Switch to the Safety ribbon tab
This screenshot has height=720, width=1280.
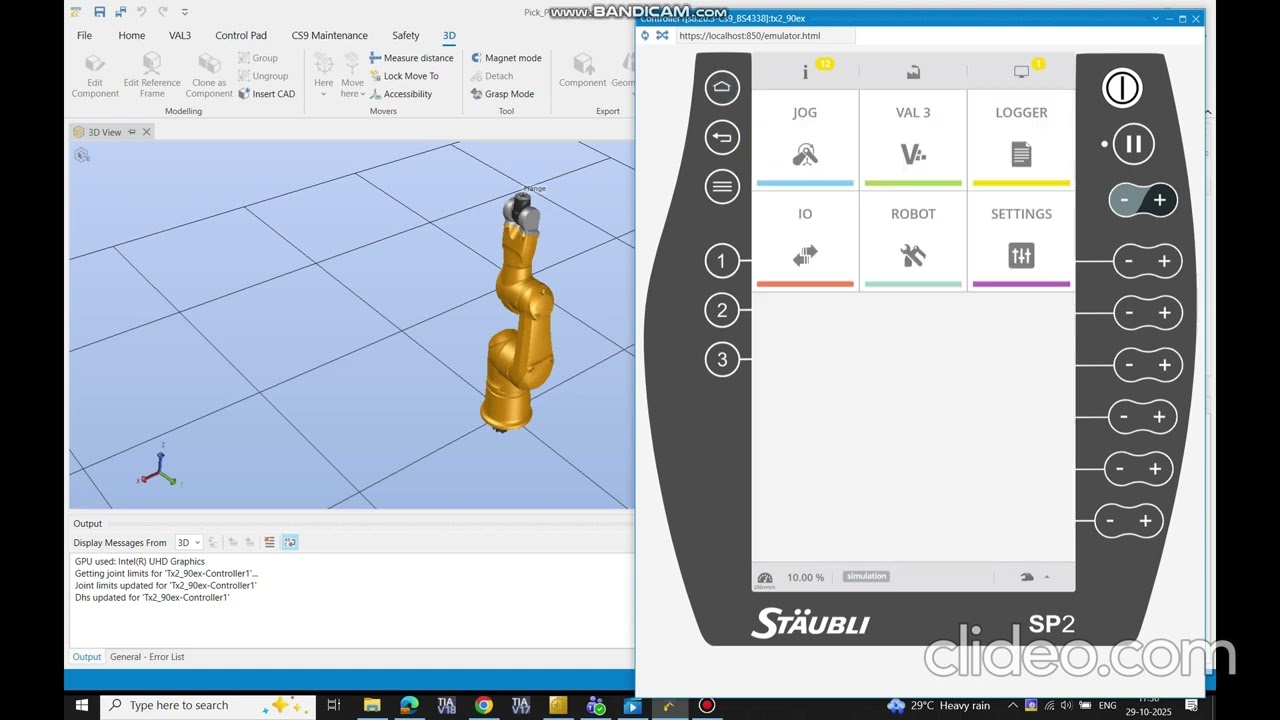click(406, 35)
